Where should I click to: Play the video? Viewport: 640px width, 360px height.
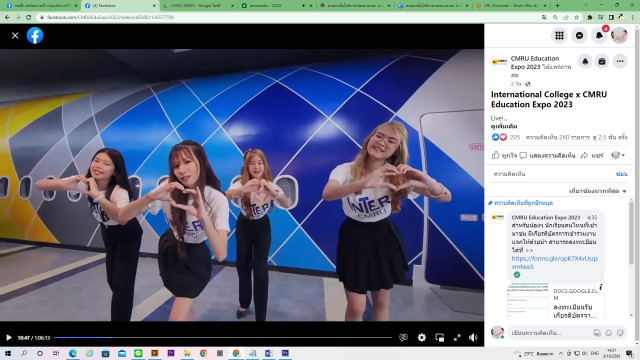click(x=9, y=338)
